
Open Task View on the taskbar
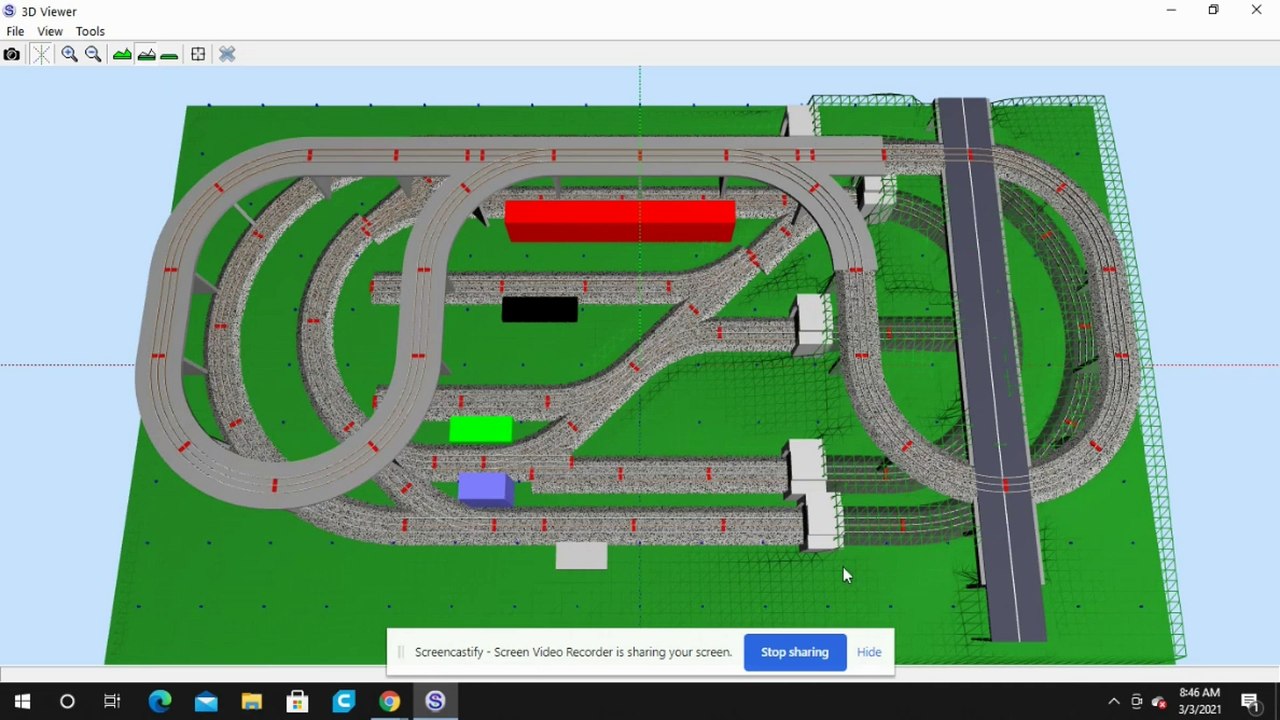tap(112, 702)
